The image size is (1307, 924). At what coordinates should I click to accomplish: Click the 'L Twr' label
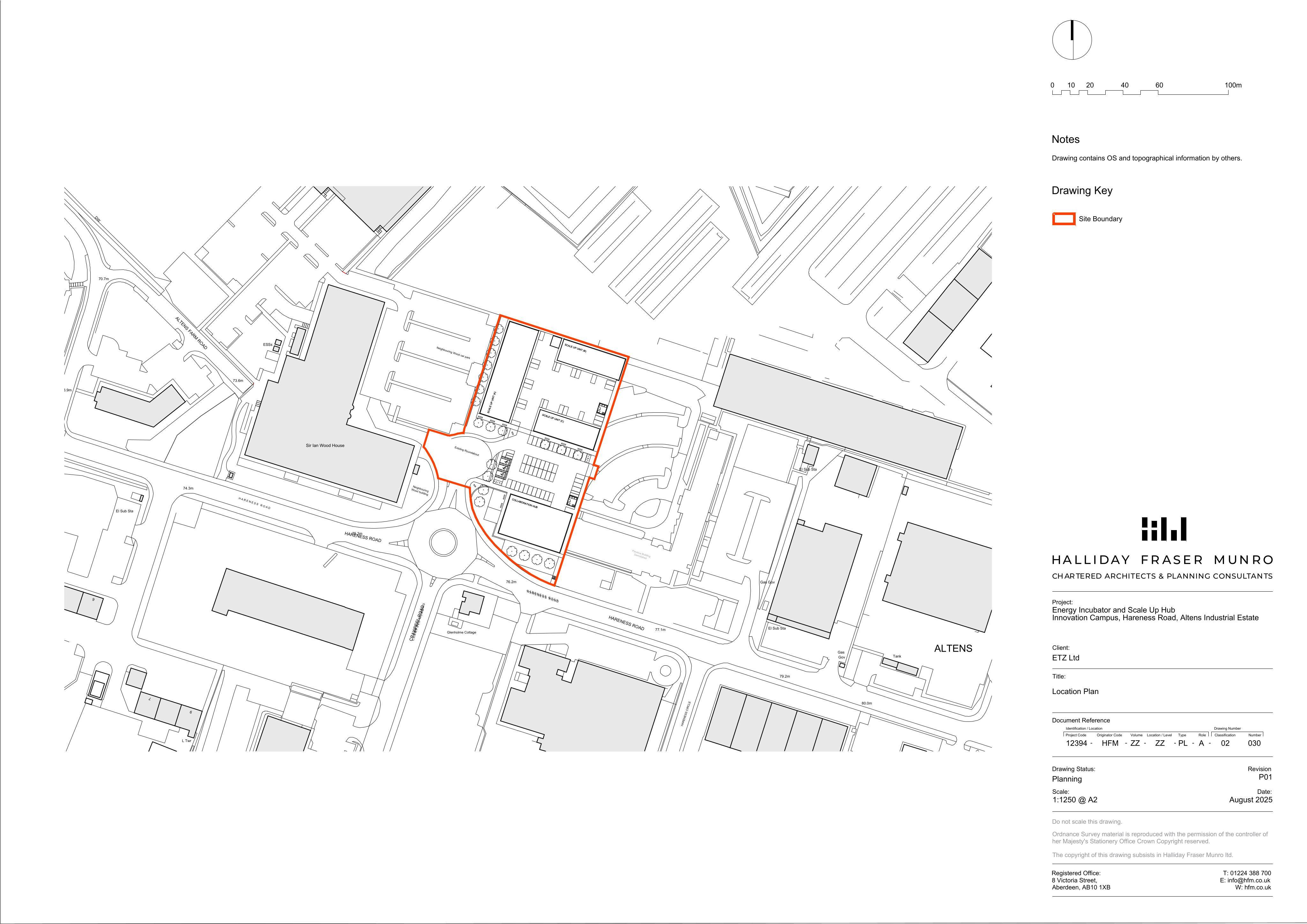pyautogui.click(x=187, y=741)
